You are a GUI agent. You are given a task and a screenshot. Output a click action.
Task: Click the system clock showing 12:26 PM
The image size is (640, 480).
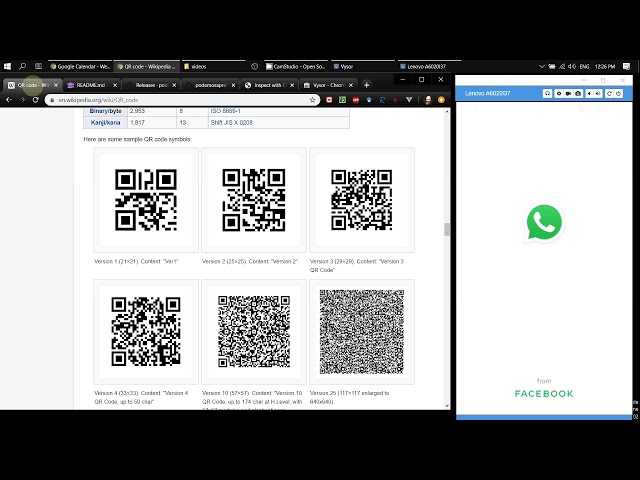point(605,66)
